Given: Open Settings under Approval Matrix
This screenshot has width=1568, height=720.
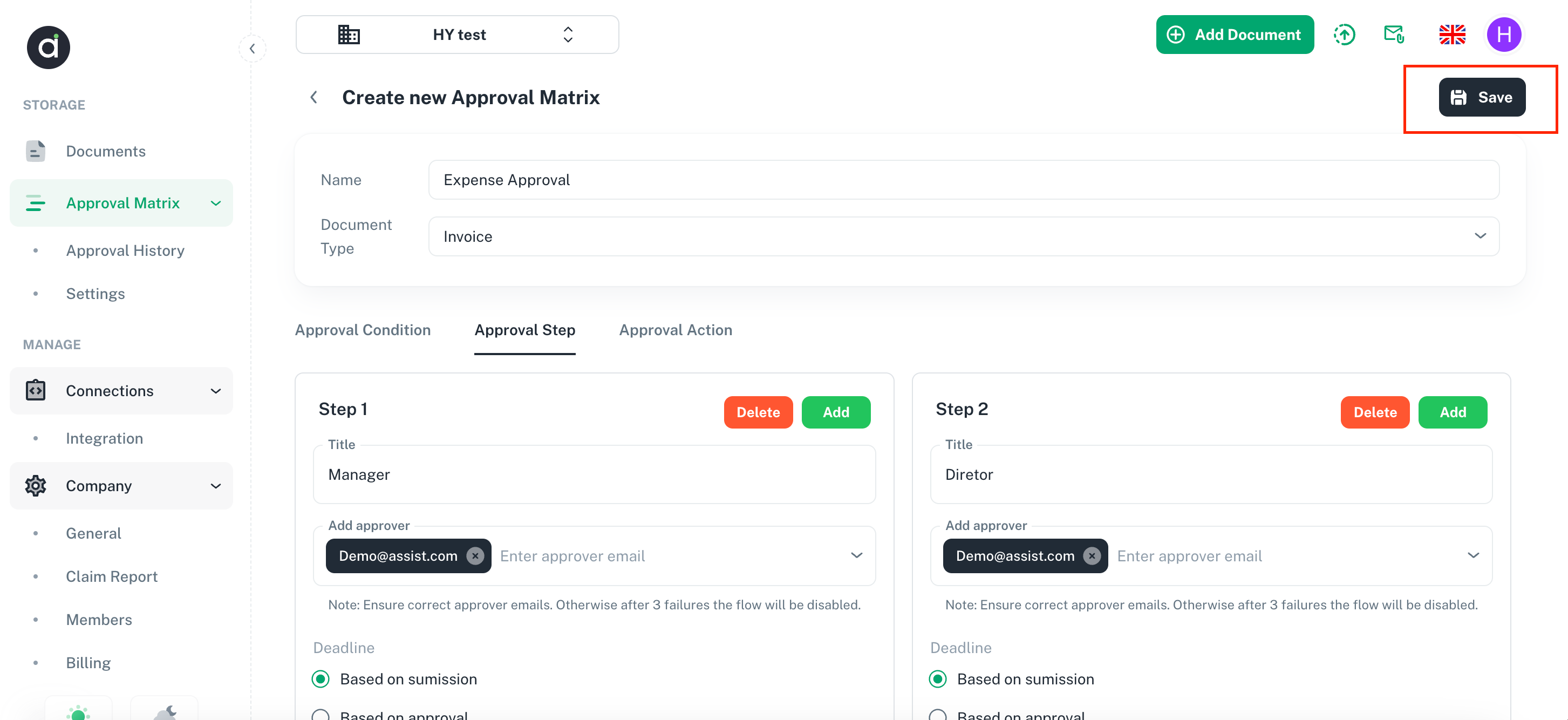Looking at the screenshot, I should tap(95, 294).
